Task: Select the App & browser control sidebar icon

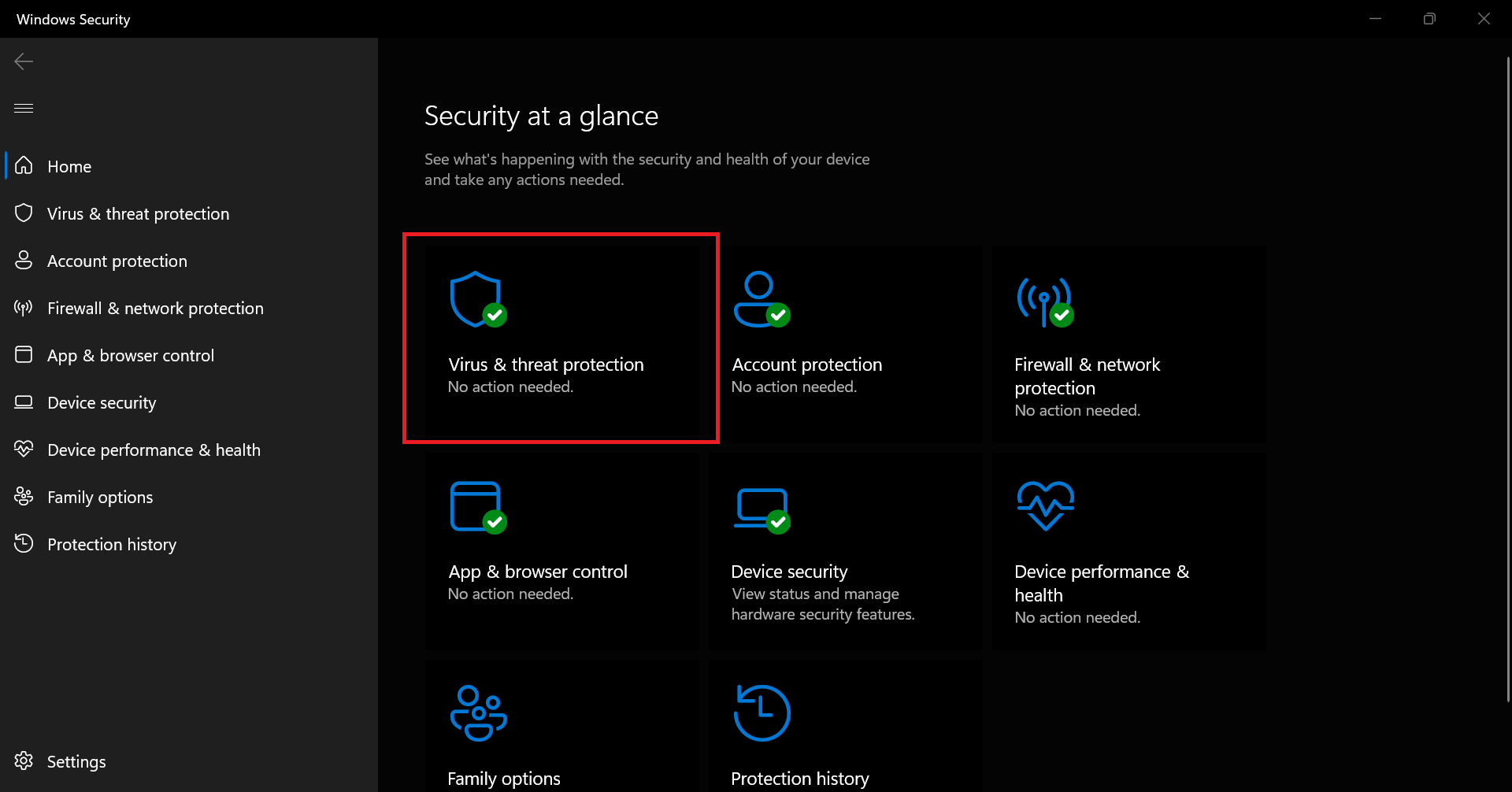Action: click(23, 354)
